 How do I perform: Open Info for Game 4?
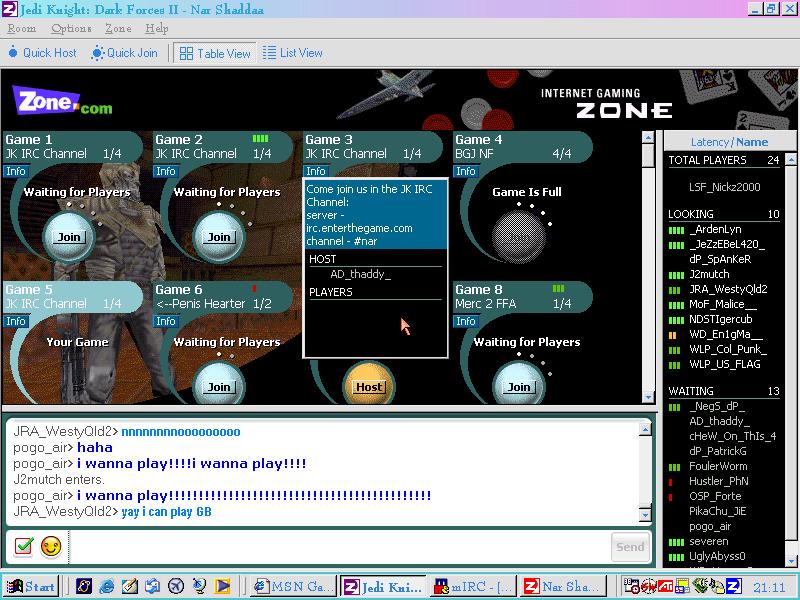[466, 171]
